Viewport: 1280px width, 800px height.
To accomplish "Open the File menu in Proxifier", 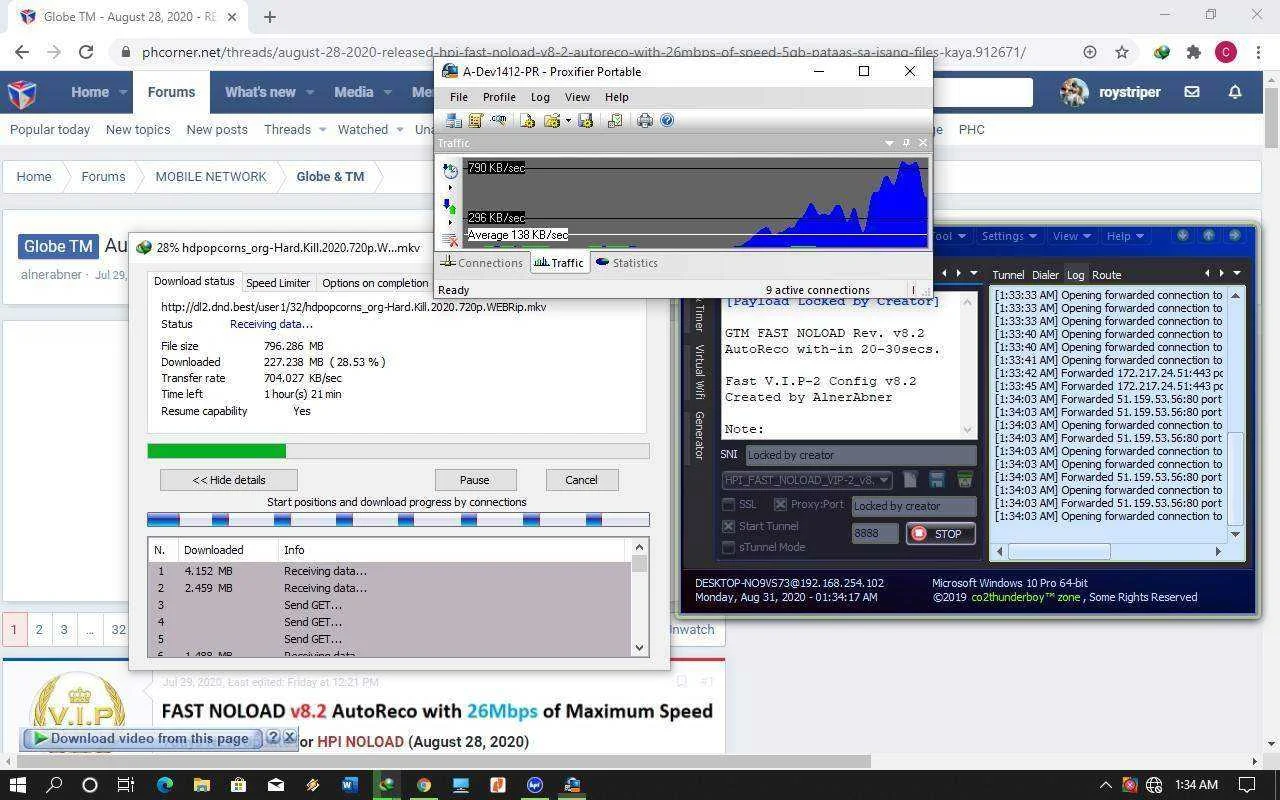I will tap(458, 97).
